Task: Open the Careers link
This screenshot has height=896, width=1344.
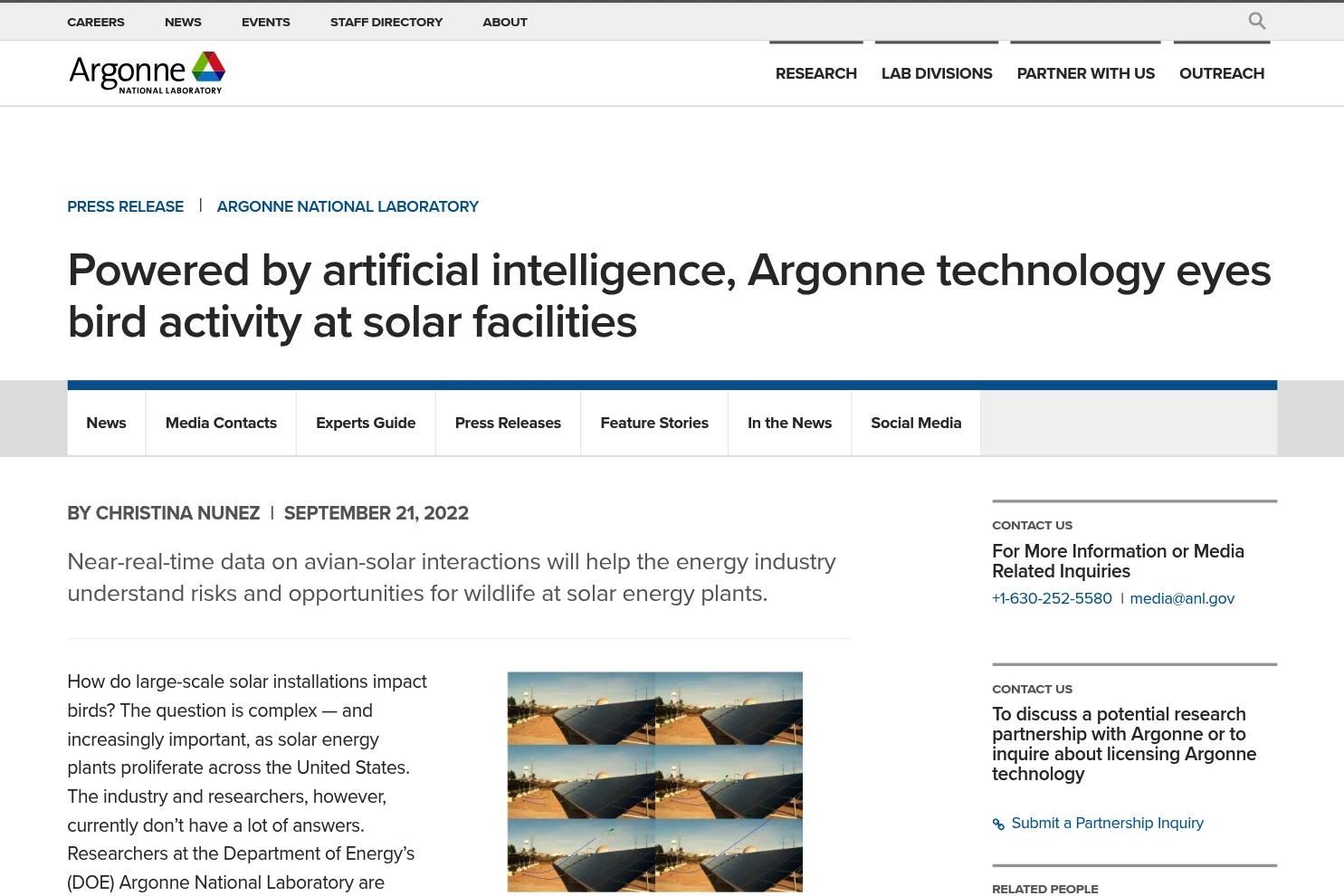Action: point(96,22)
